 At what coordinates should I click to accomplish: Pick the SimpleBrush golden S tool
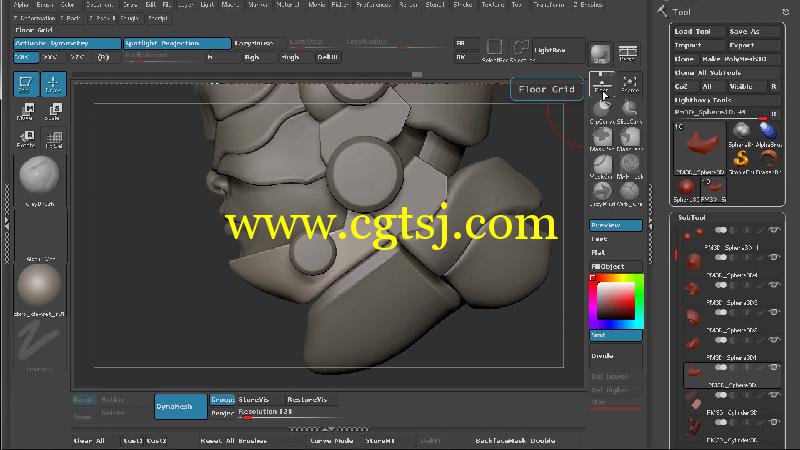pyautogui.click(x=741, y=162)
